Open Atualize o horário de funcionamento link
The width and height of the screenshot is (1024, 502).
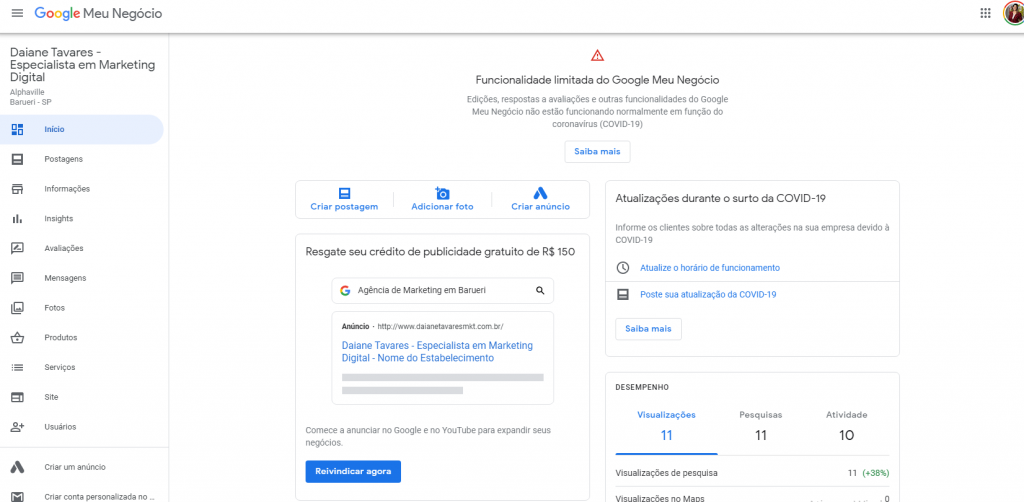click(710, 268)
